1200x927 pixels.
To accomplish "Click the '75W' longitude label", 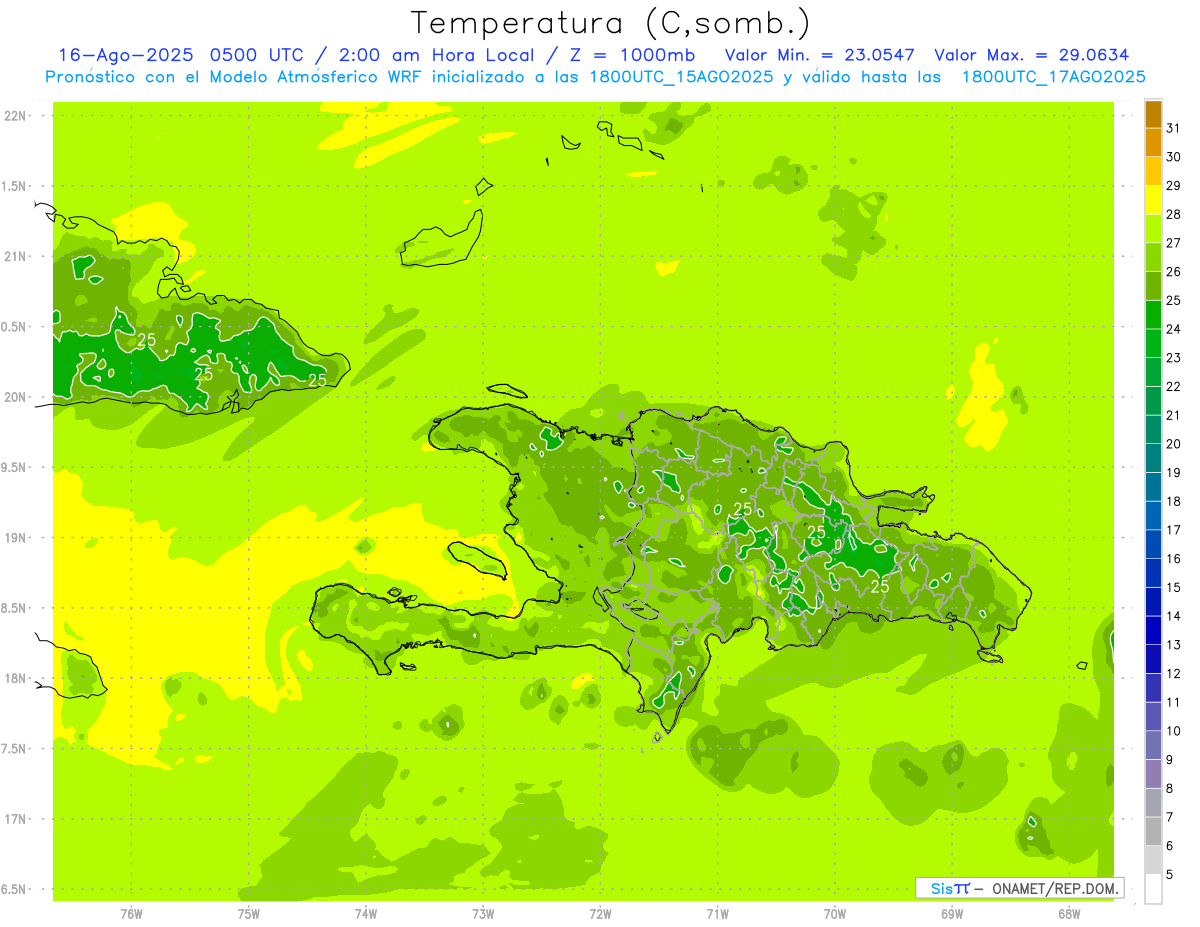I will pos(249,914).
